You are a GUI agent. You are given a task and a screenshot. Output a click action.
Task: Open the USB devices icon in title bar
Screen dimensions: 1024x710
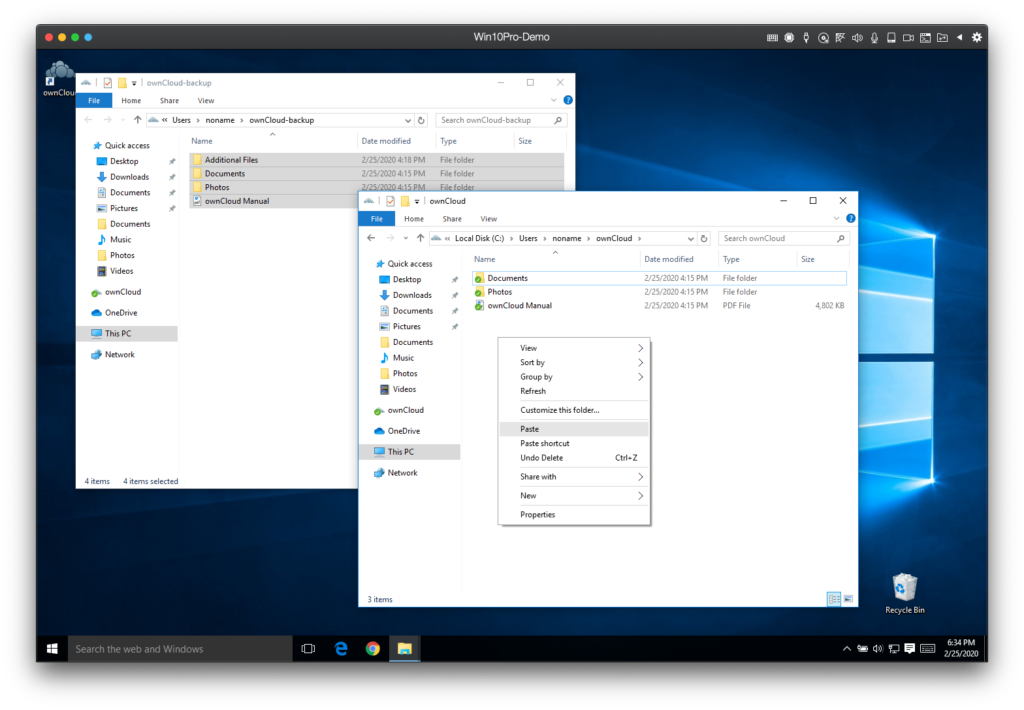(x=806, y=37)
